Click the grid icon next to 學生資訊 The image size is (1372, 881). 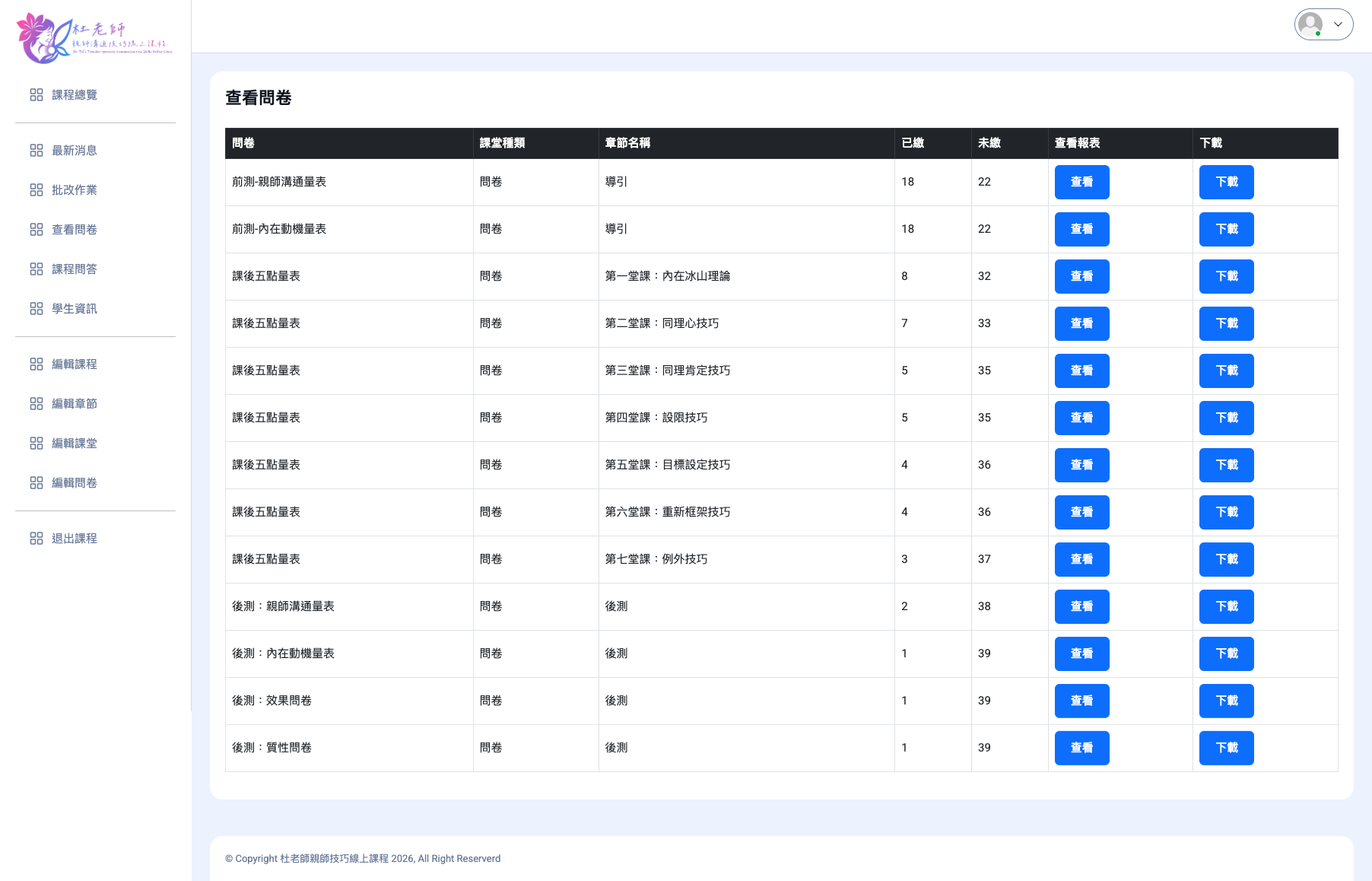[x=37, y=309]
